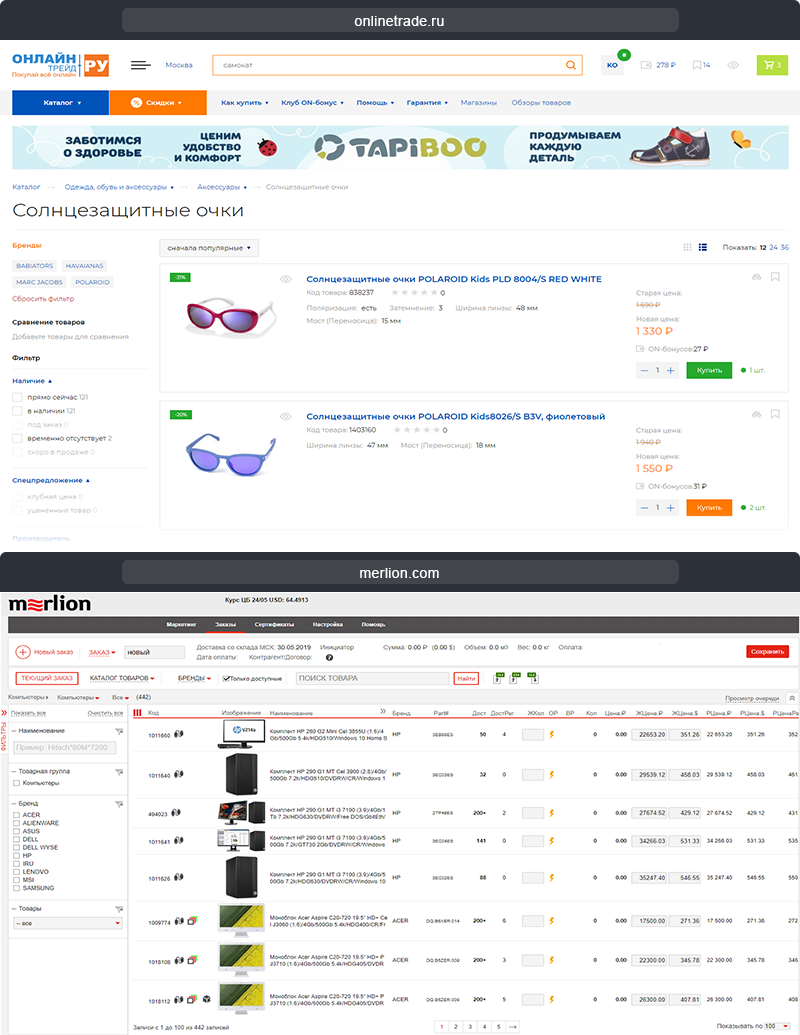Open the БРЕНДЫ dropdown in Merlion
800x1035 pixels.
click(x=194, y=678)
